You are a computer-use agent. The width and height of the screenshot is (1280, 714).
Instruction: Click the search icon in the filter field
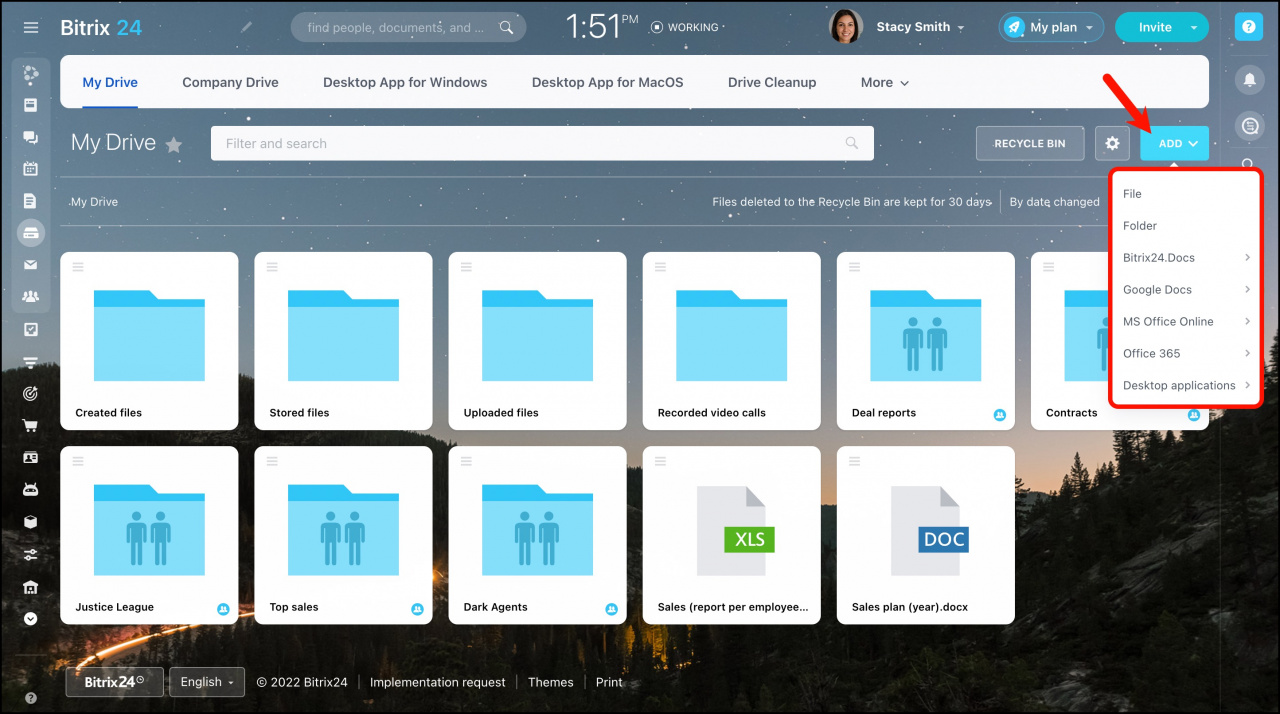[852, 143]
